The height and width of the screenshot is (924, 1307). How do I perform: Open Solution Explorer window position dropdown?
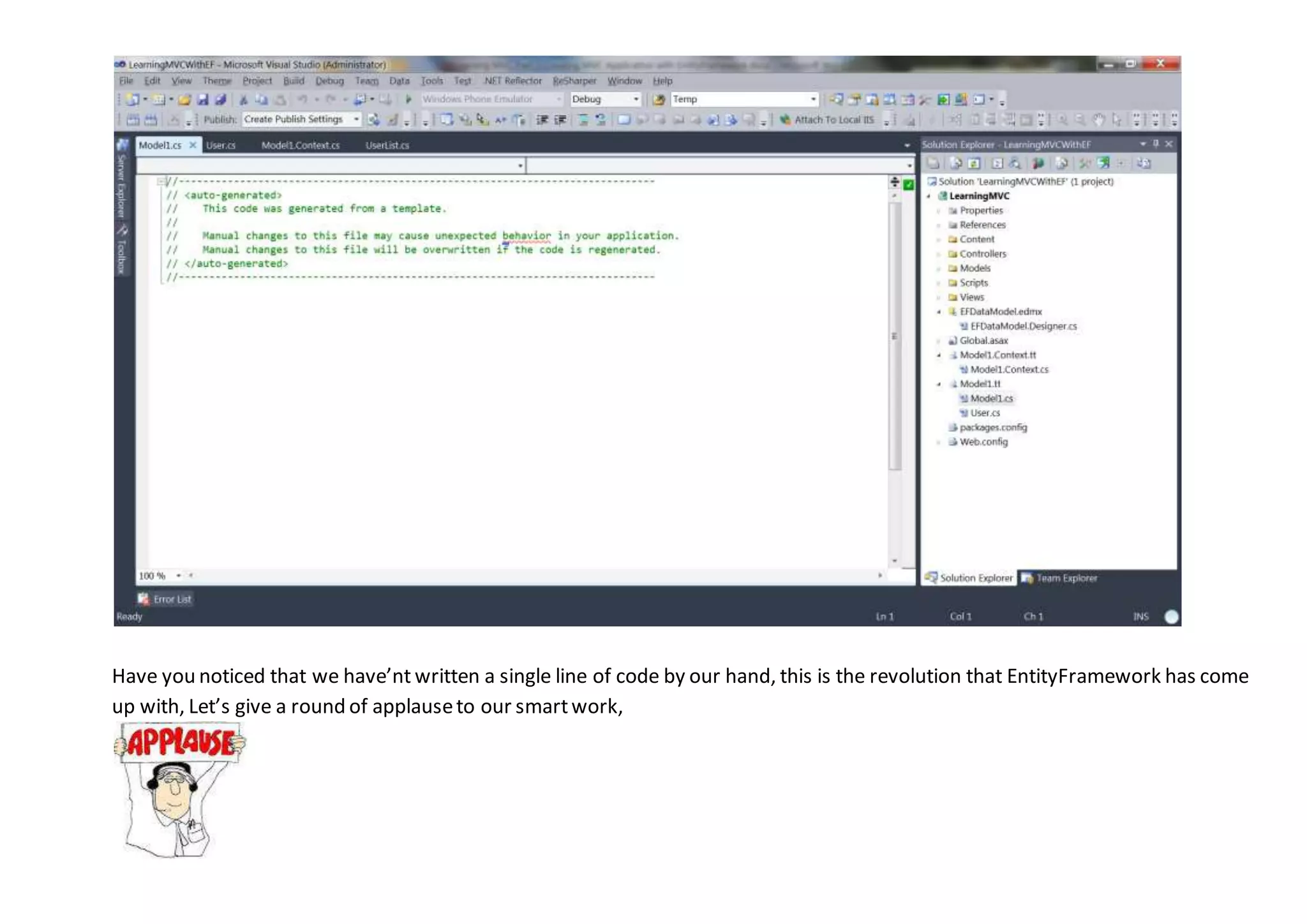[x=1142, y=144]
